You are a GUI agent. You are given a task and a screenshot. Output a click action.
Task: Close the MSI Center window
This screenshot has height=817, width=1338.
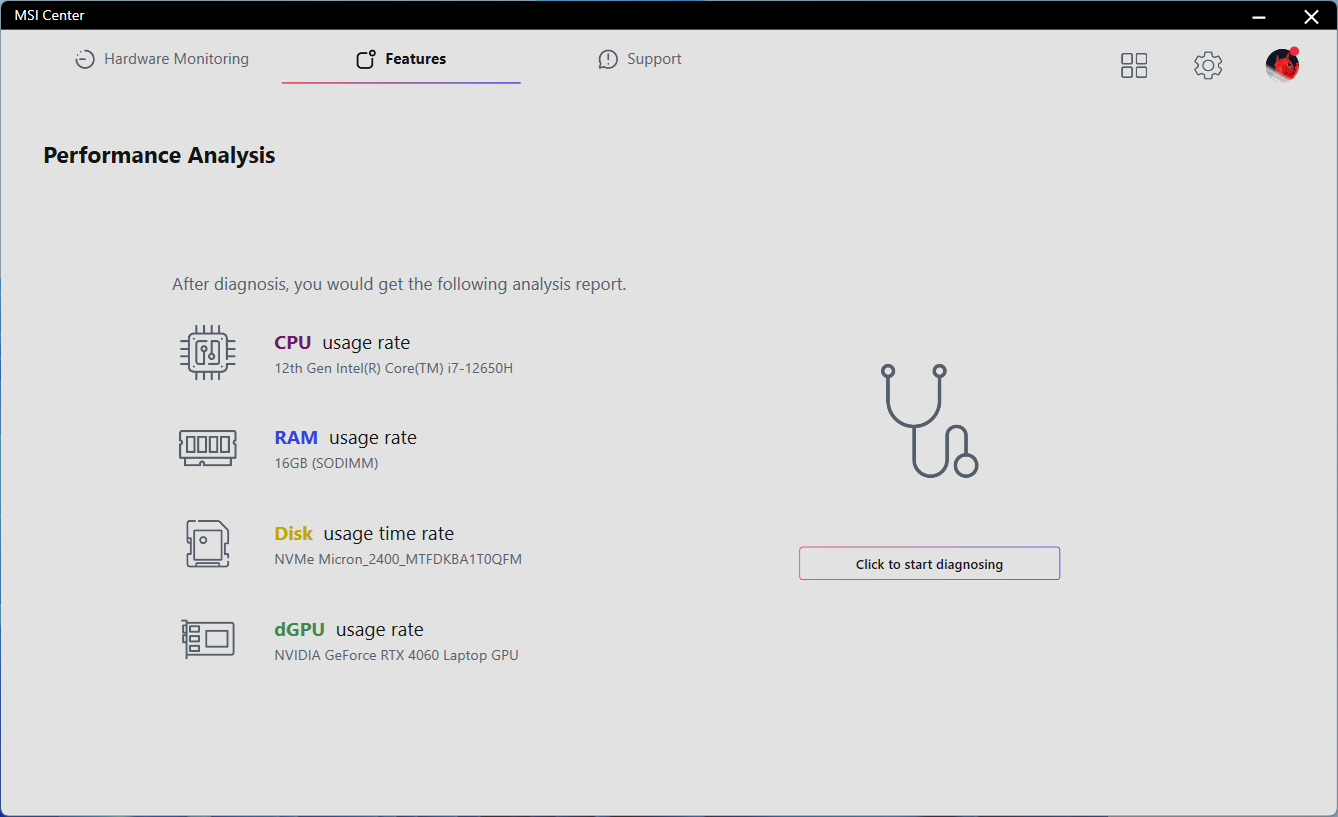click(1311, 16)
